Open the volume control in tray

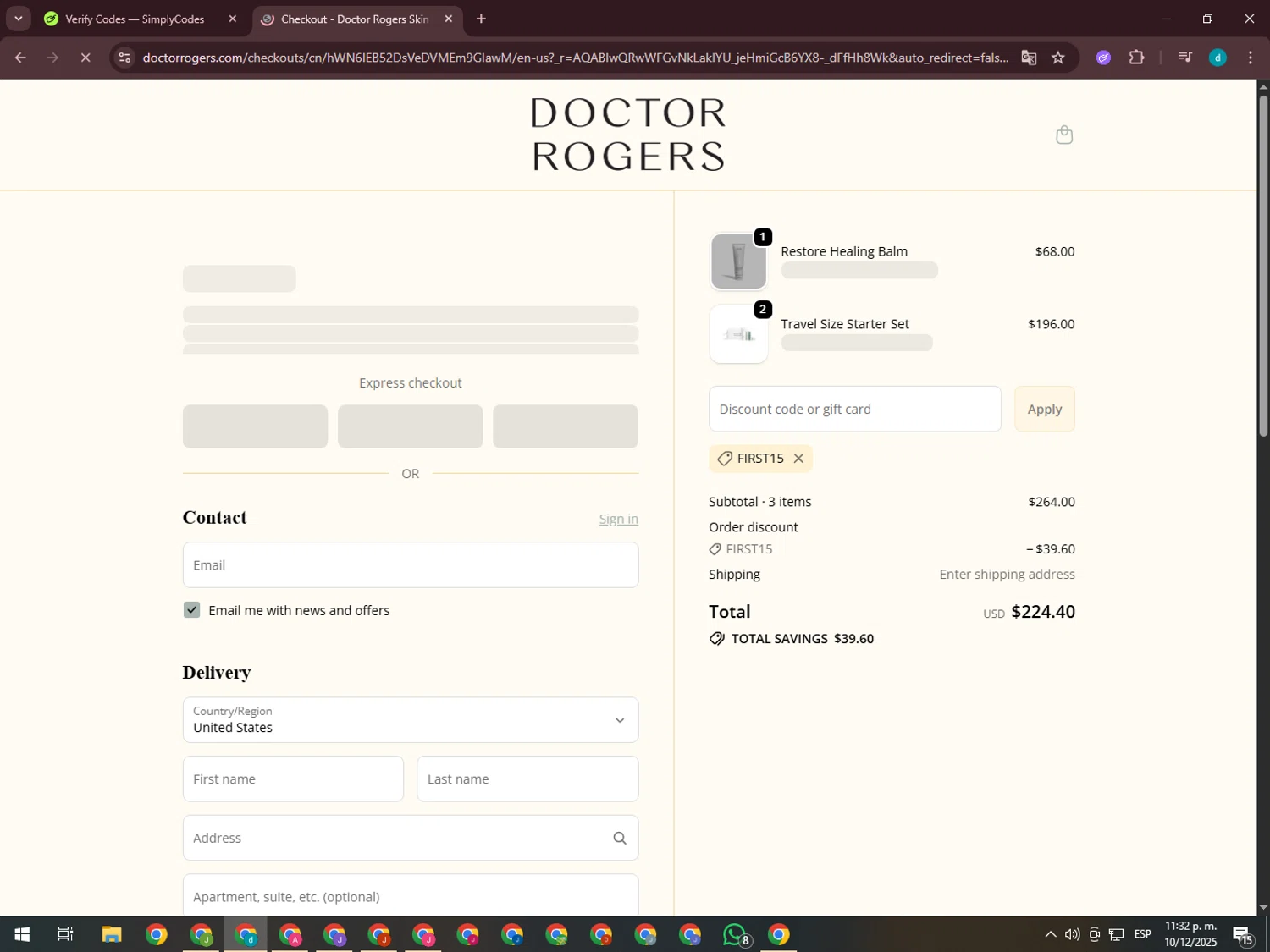coord(1072,934)
